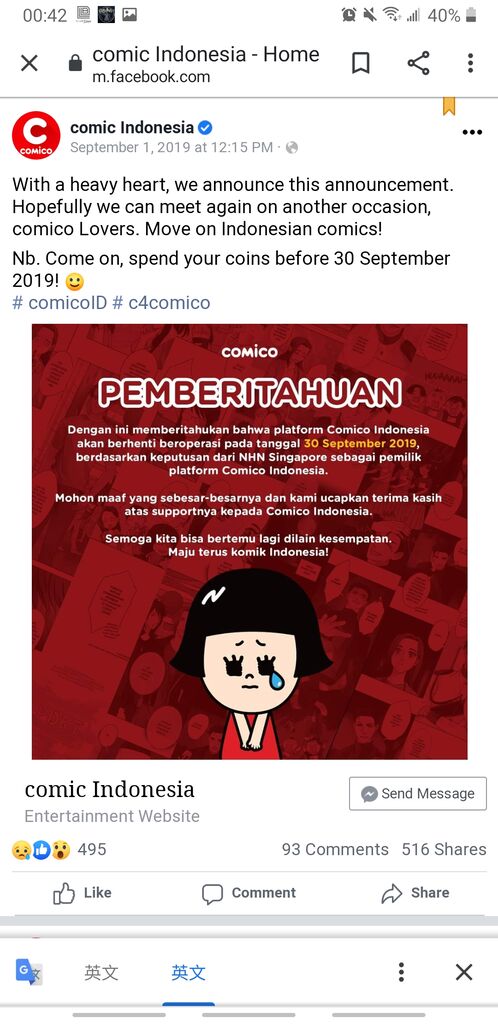Viewport: 498px width, 1024px height.
Task: Tap the verified blue badge icon
Action: (x=205, y=127)
